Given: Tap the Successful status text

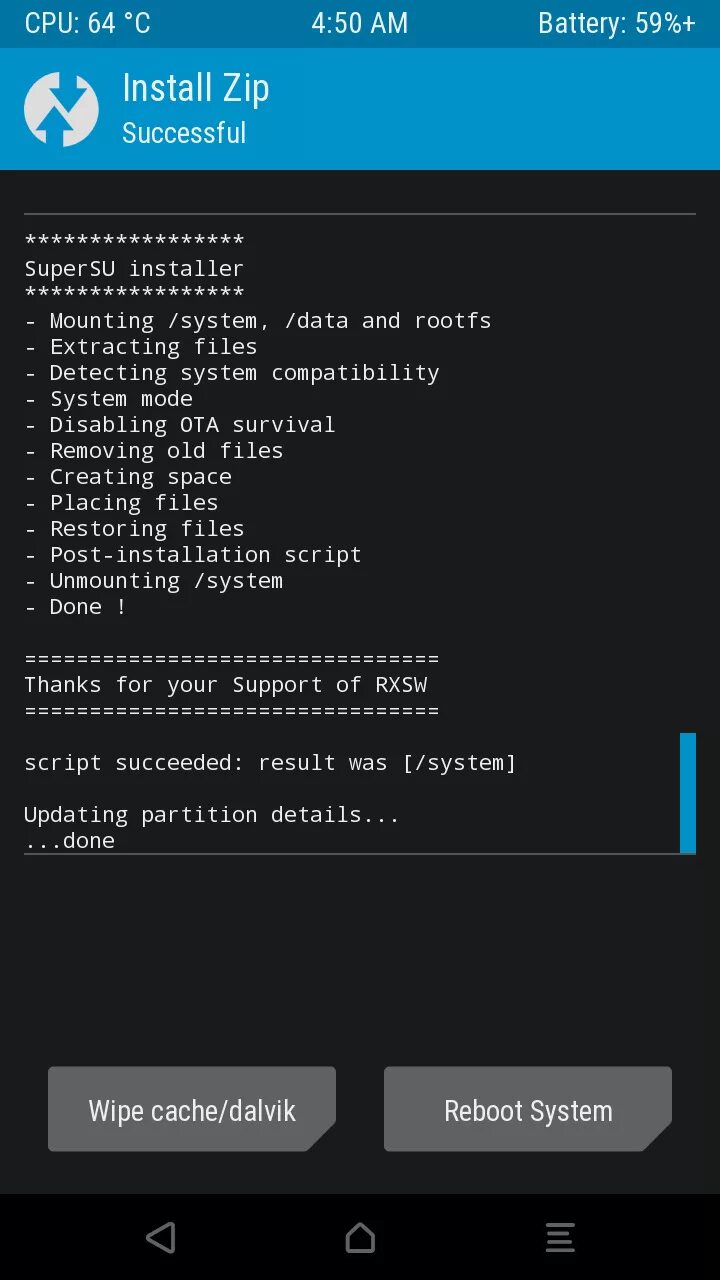Looking at the screenshot, I should [184, 133].
